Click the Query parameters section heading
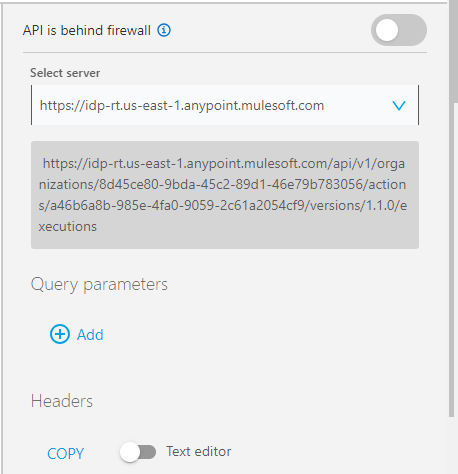The height and width of the screenshot is (474, 458). [x=99, y=285]
